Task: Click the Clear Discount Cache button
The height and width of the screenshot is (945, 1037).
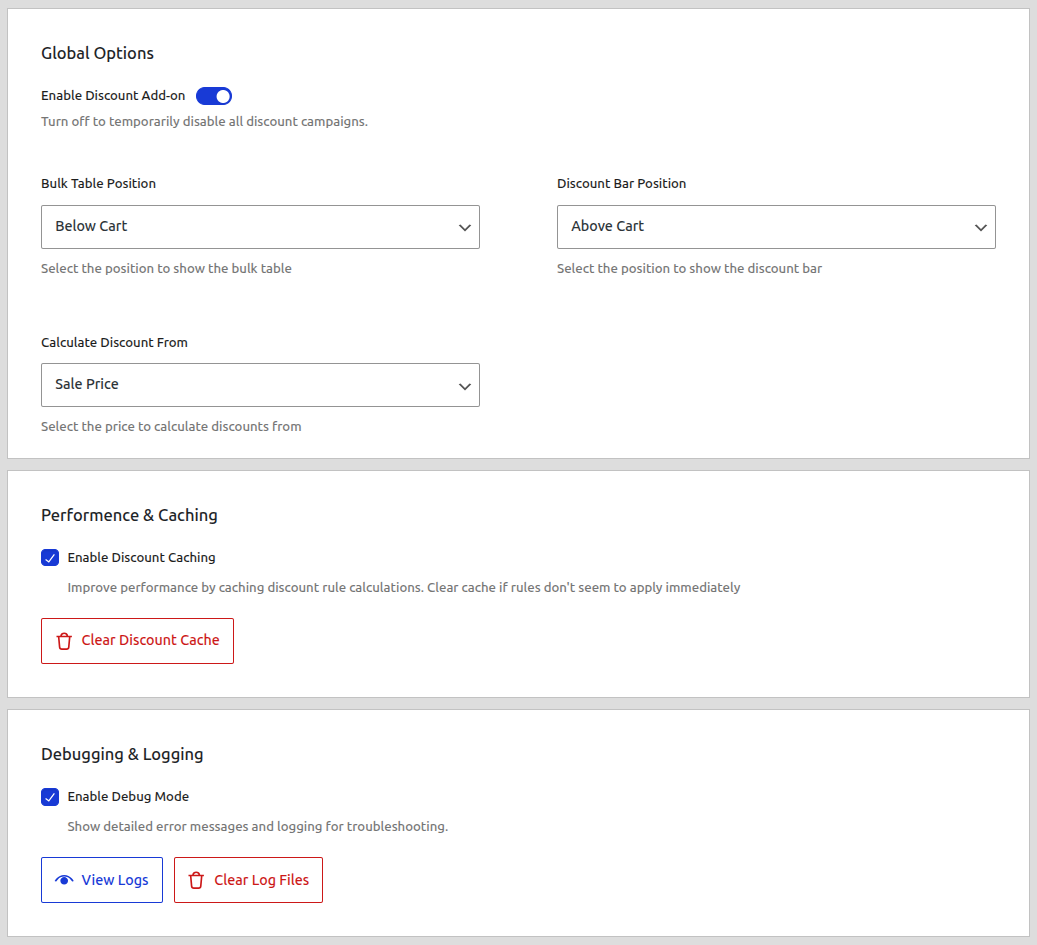Action: [x=137, y=640]
